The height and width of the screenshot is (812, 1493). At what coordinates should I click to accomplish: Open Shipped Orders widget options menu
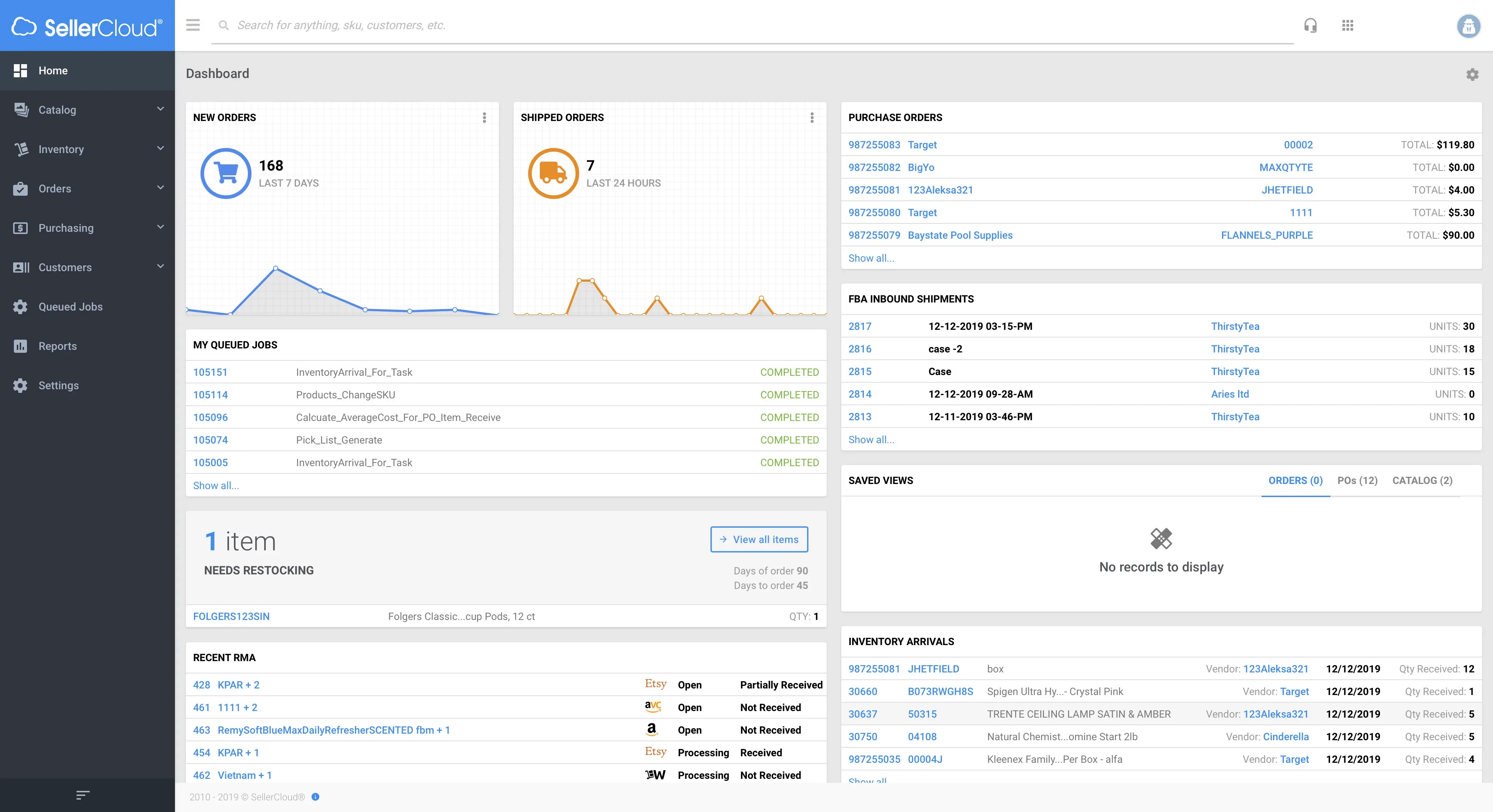[812, 118]
